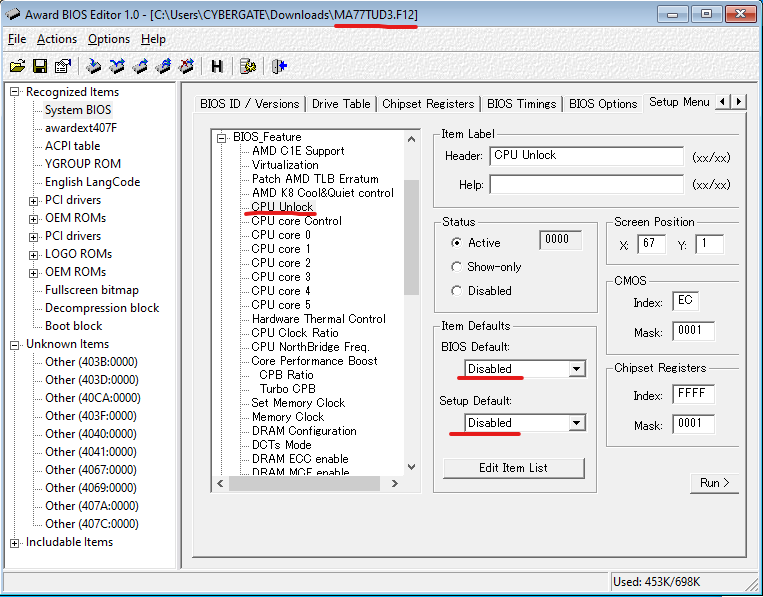Select the Active status radio button

click(x=456, y=242)
